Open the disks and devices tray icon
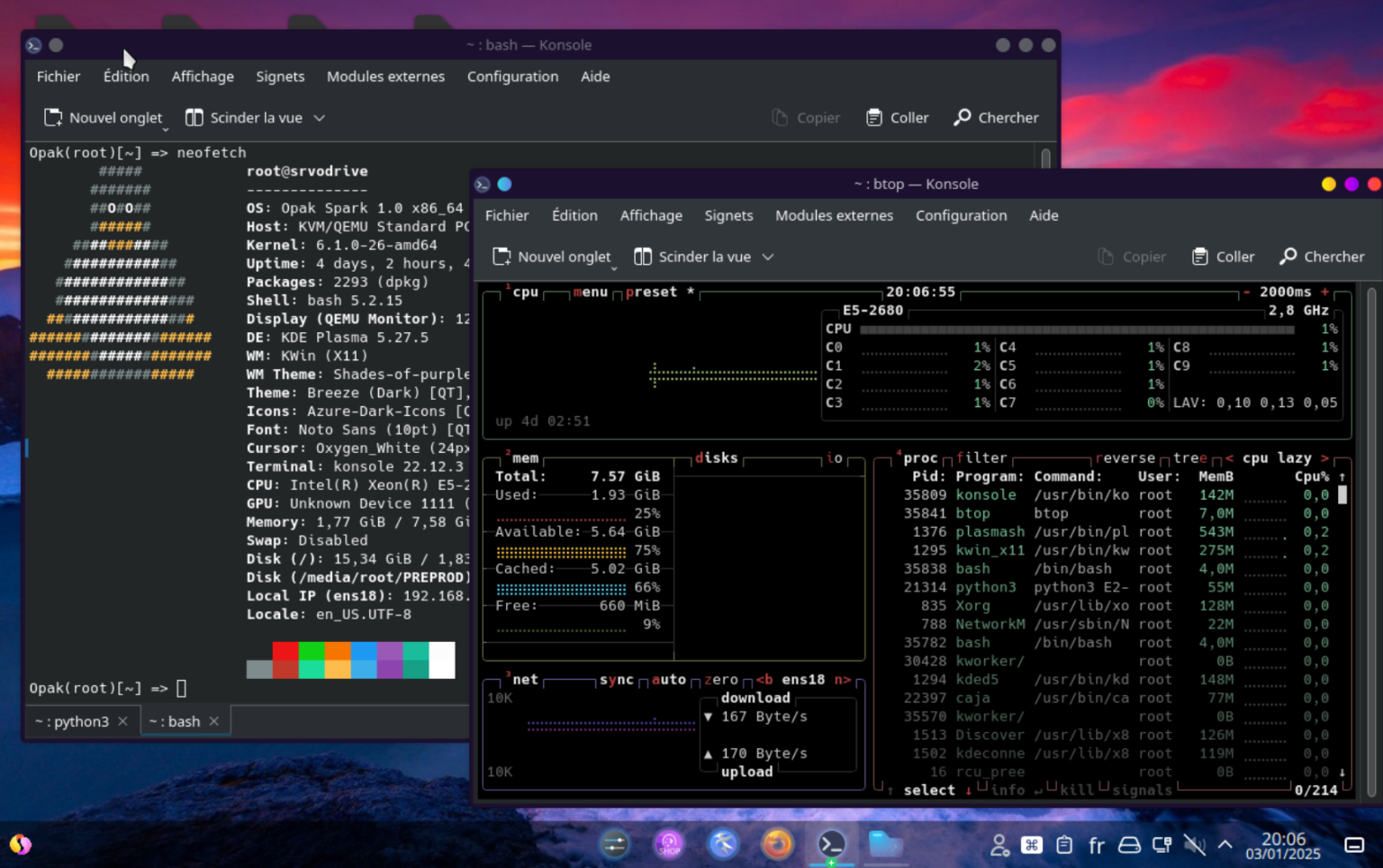Viewport: 1383px width, 868px height. tap(1129, 845)
